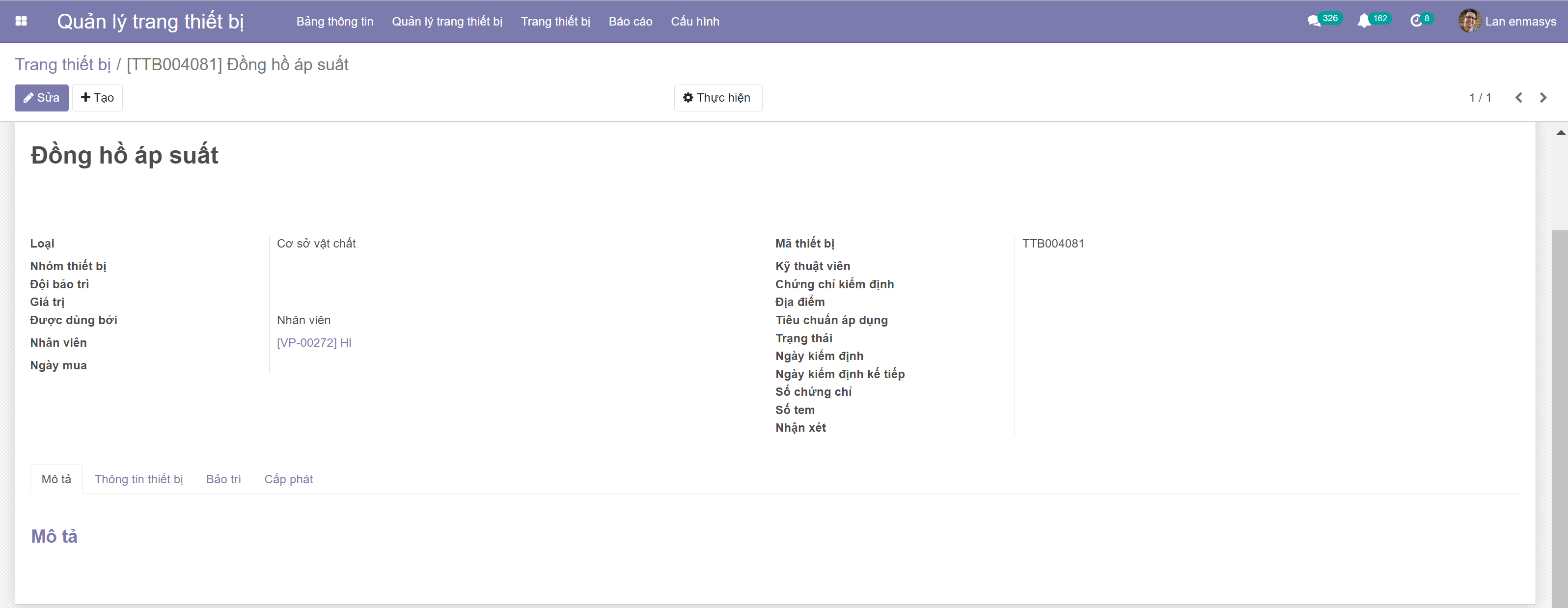The width and height of the screenshot is (1568, 608).
Task: Open employee link [VP-00272] HI
Action: [x=313, y=343]
